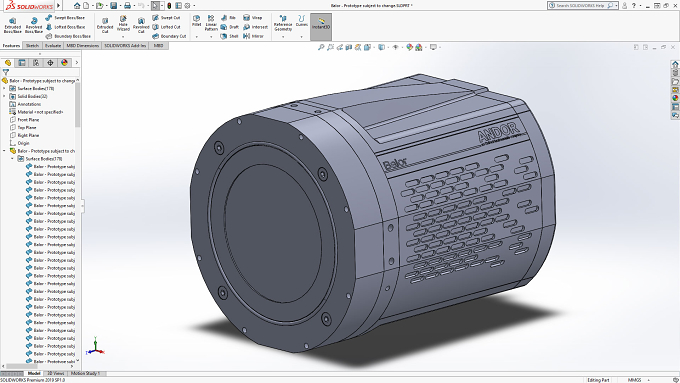This screenshot has width=680, height=383.
Task: Select the Mirror feature tool
Action: 253,36
